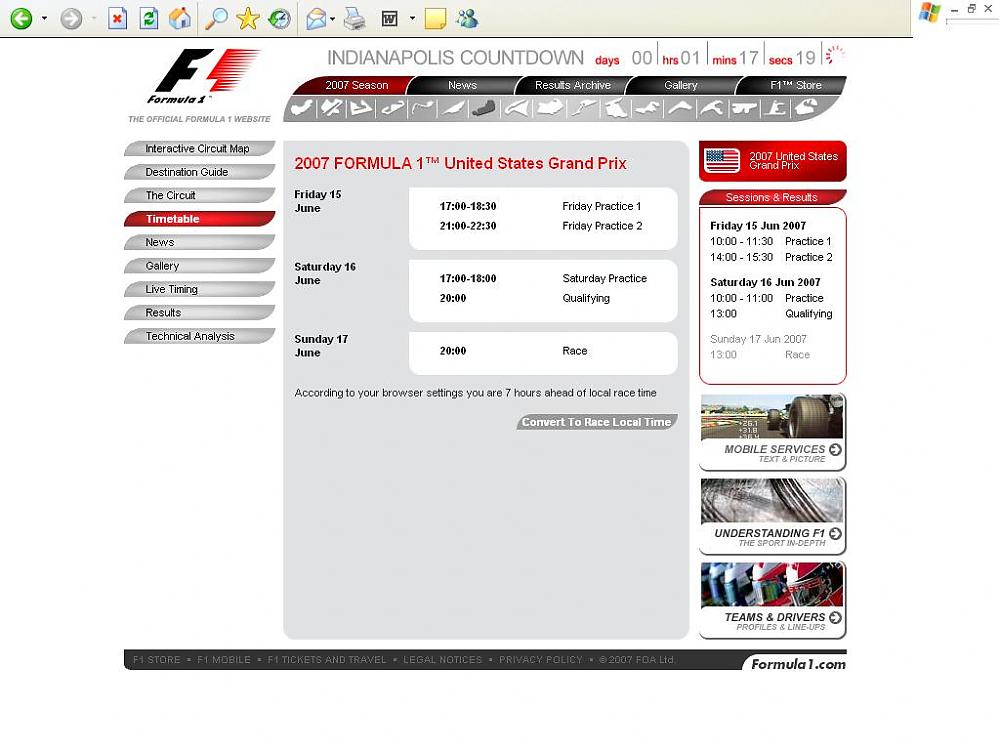1000x750 pixels.
Task: Expand the Mail button dropdown arrow
Action: [333, 18]
